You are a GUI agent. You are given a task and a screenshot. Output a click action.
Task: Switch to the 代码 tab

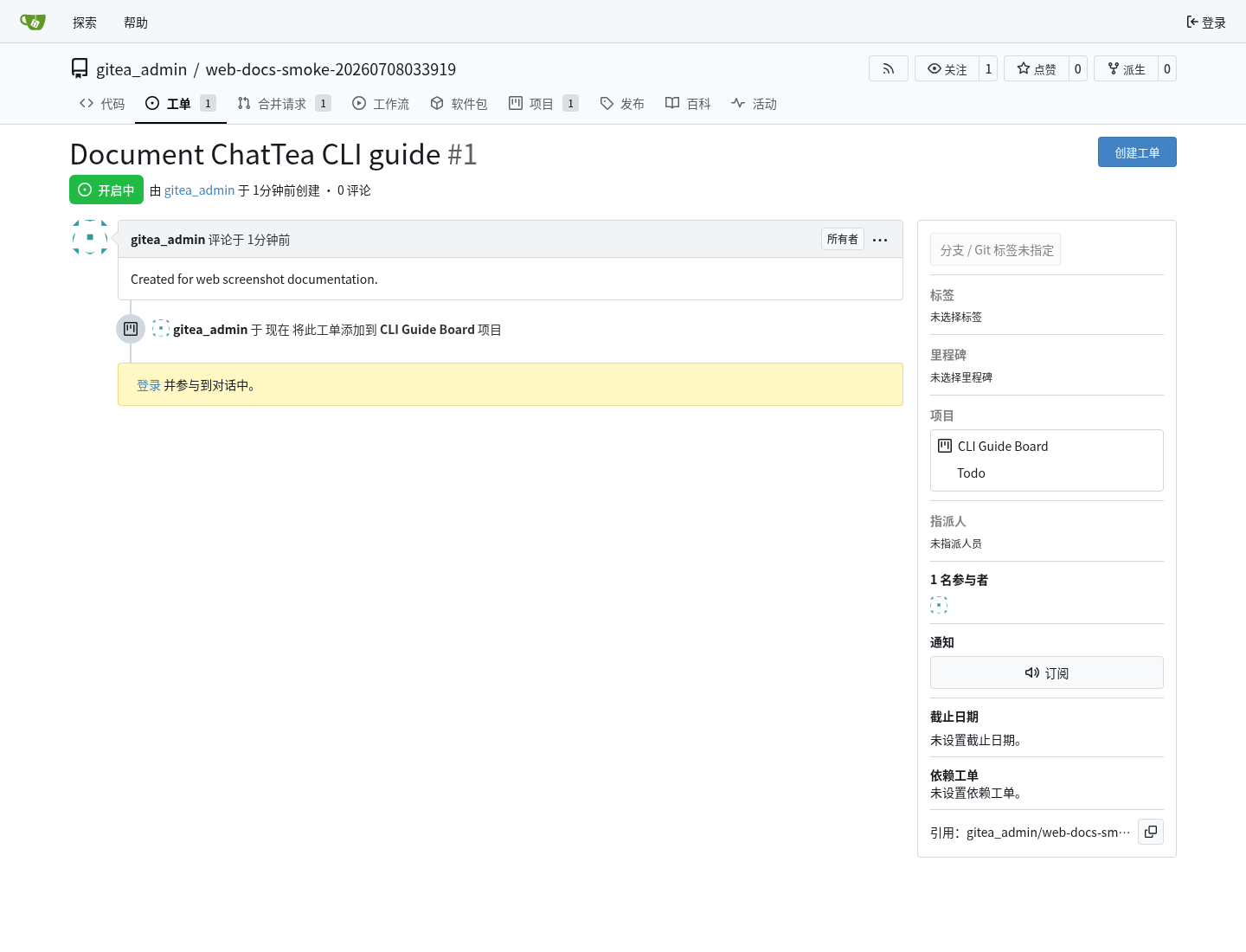coord(102,104)
